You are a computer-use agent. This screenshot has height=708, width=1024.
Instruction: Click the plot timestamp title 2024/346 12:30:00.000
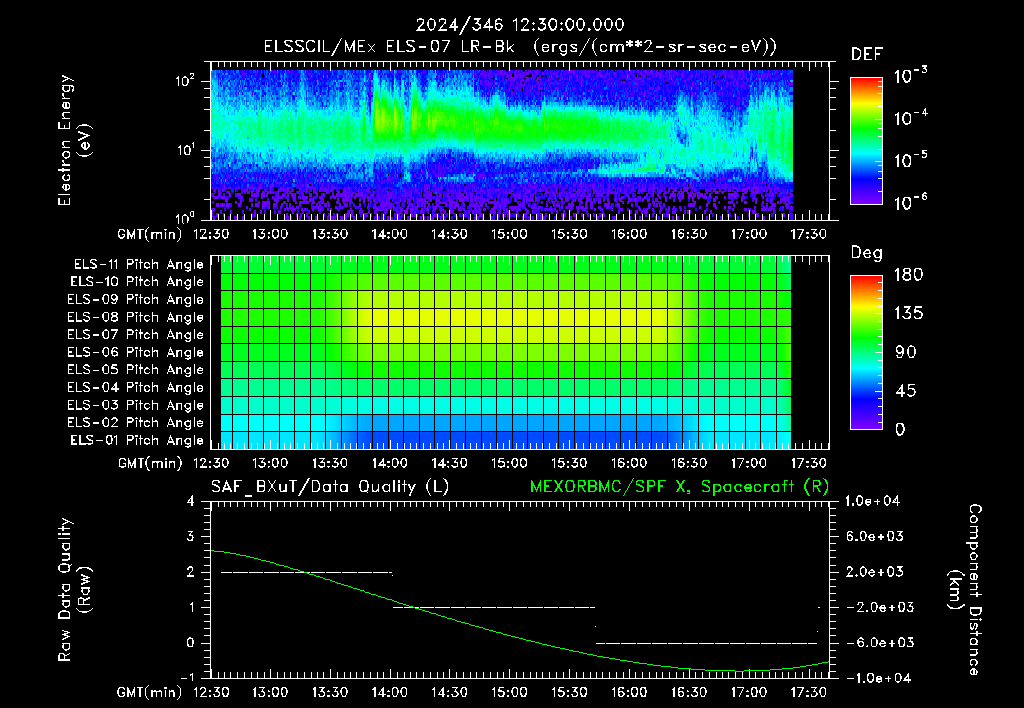pyautogui.click(x=520, y=25)
